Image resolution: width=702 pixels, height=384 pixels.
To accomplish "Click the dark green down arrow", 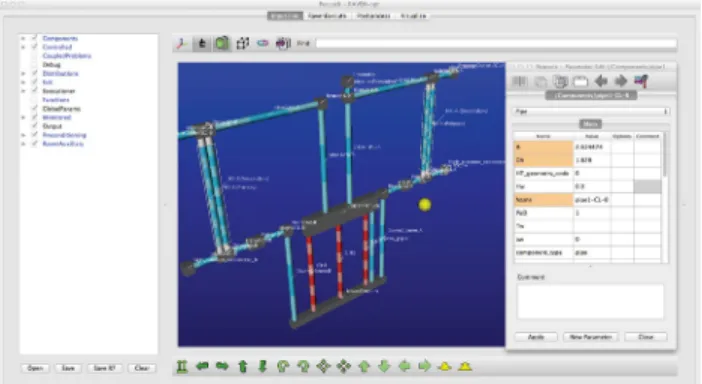I will [263, 367].
